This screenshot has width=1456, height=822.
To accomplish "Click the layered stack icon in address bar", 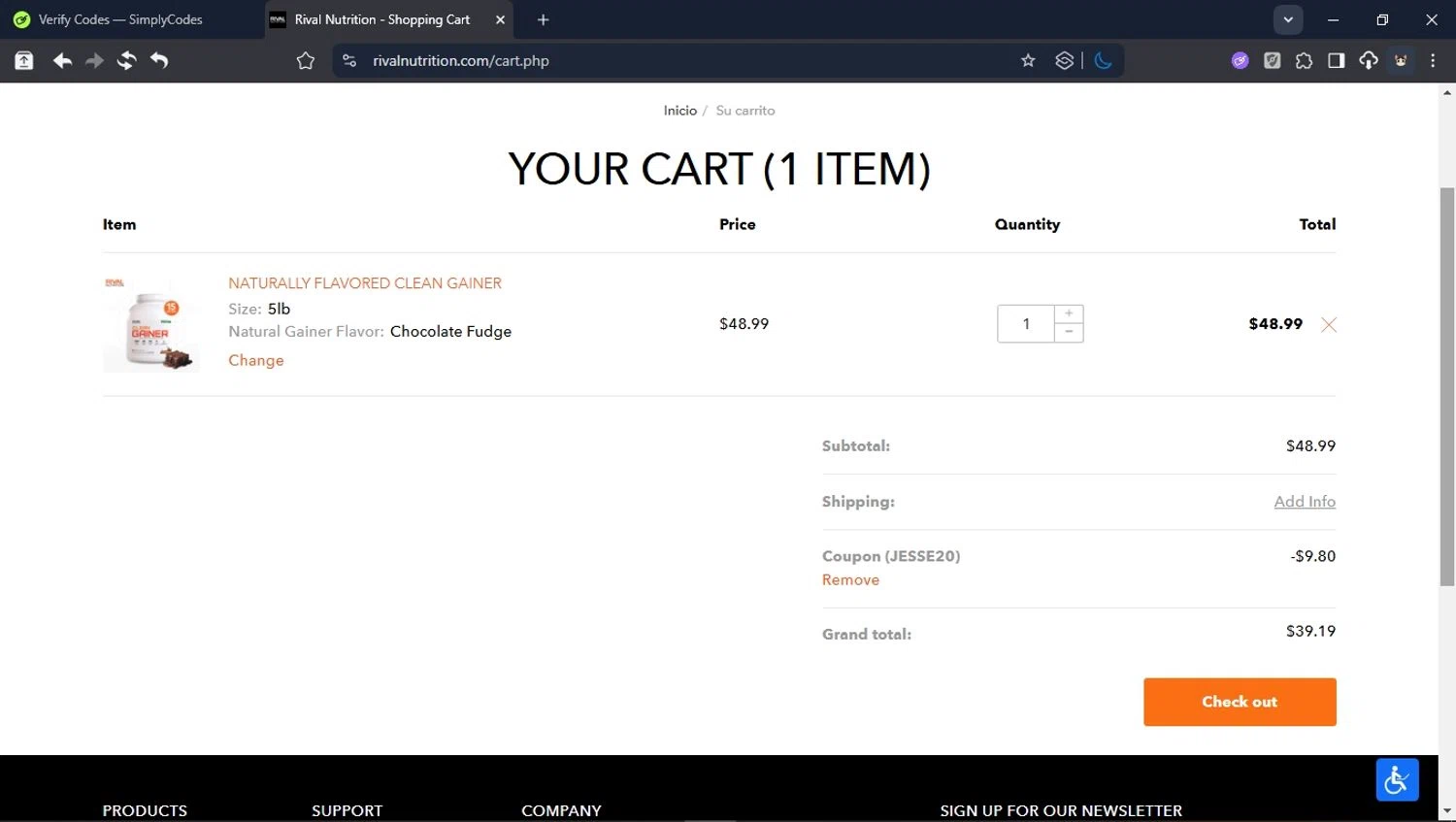I will pos(1065,61).
